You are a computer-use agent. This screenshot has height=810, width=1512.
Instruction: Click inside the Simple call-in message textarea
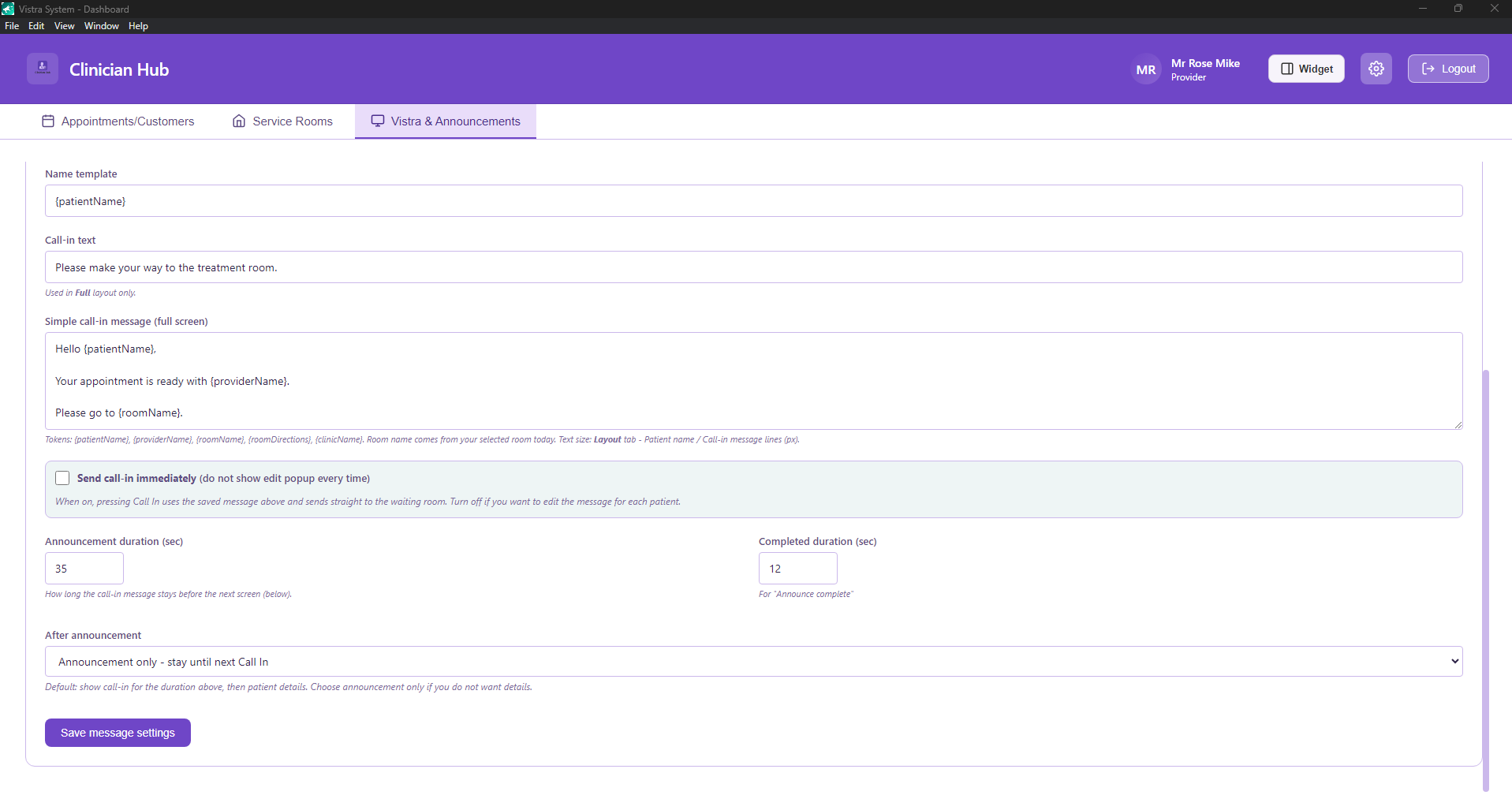click(x=754, y=381)
